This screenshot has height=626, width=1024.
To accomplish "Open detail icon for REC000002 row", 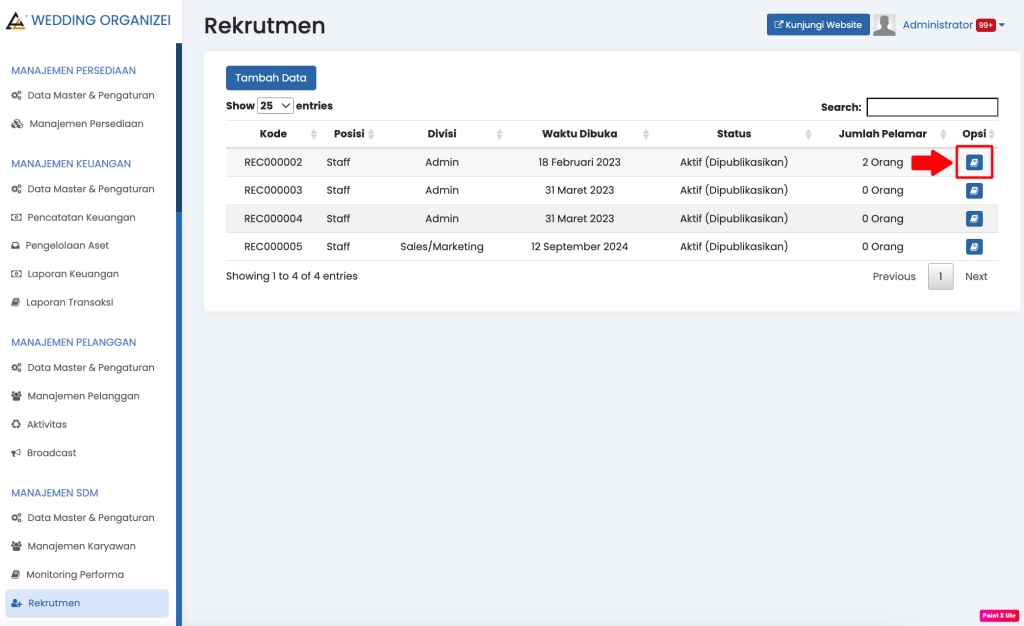I will point(974,162).
